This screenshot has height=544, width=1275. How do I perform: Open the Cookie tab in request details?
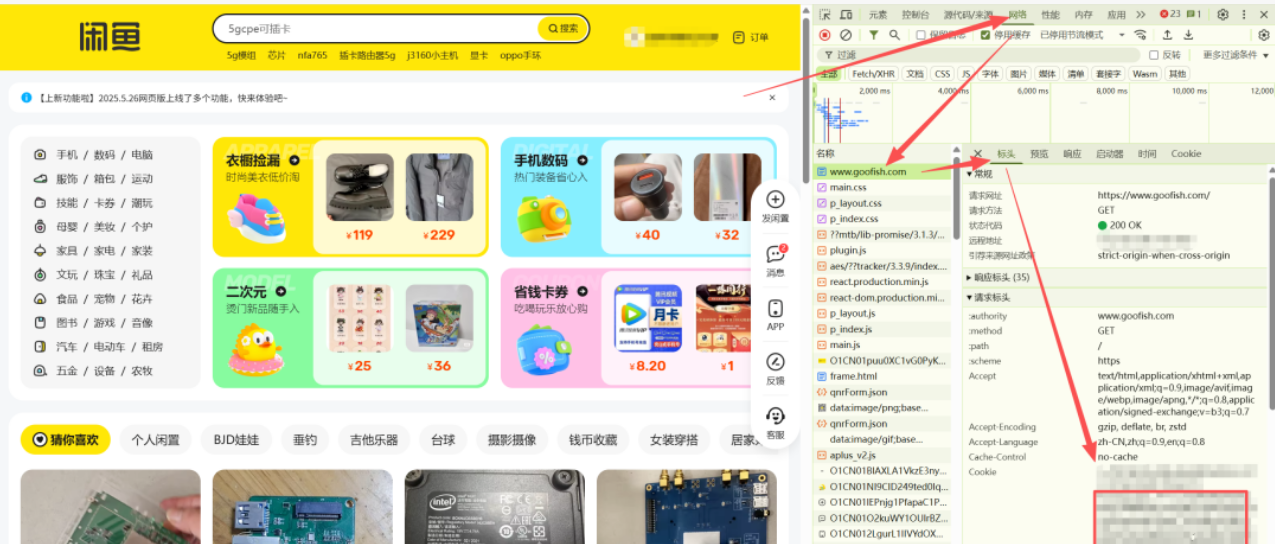tap(1186, 154)
